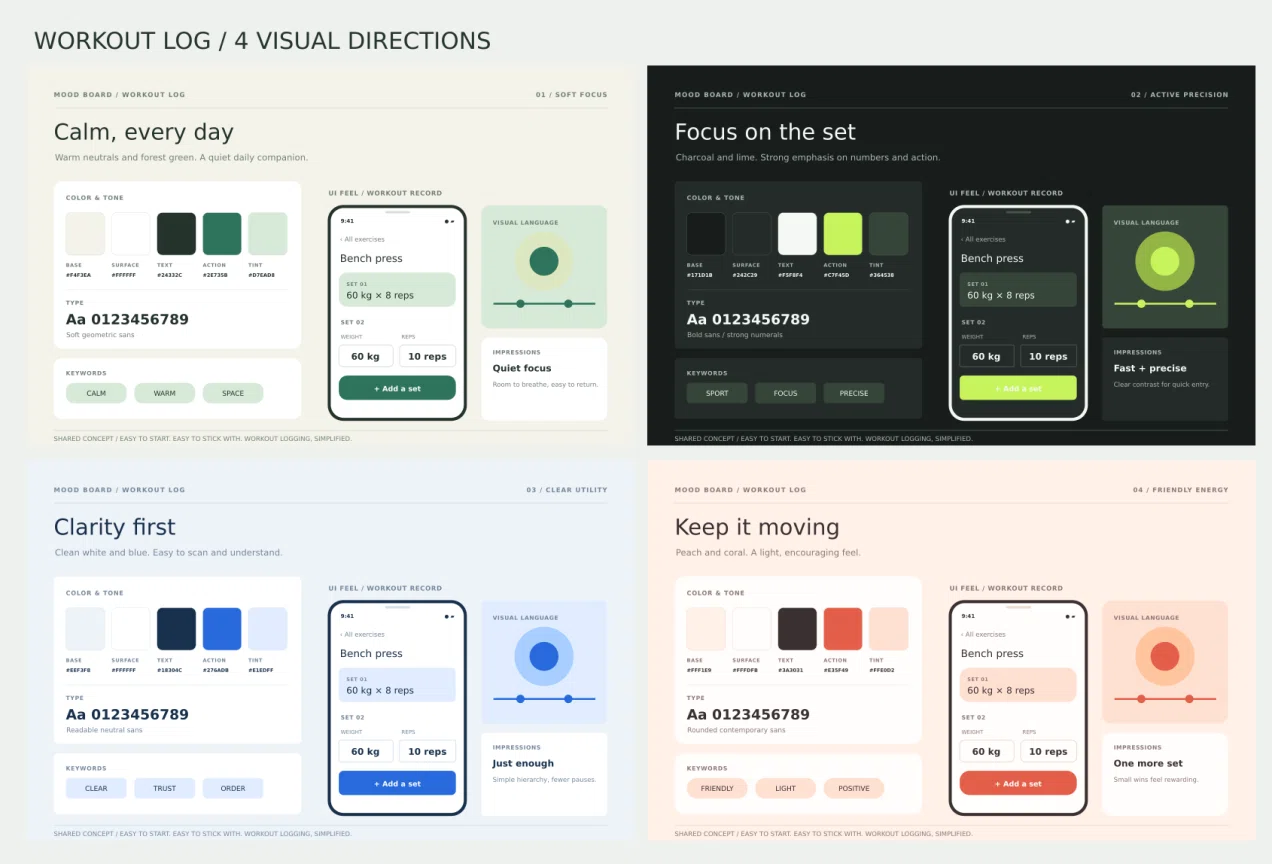Click the blue slider under Visual Language
The image size is (1272, 864).
click(544, 698)
